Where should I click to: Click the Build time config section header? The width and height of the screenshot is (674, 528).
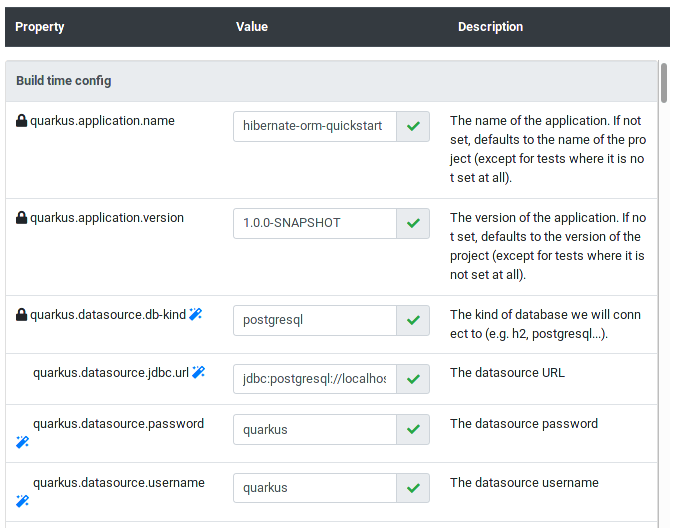point(331,81)
